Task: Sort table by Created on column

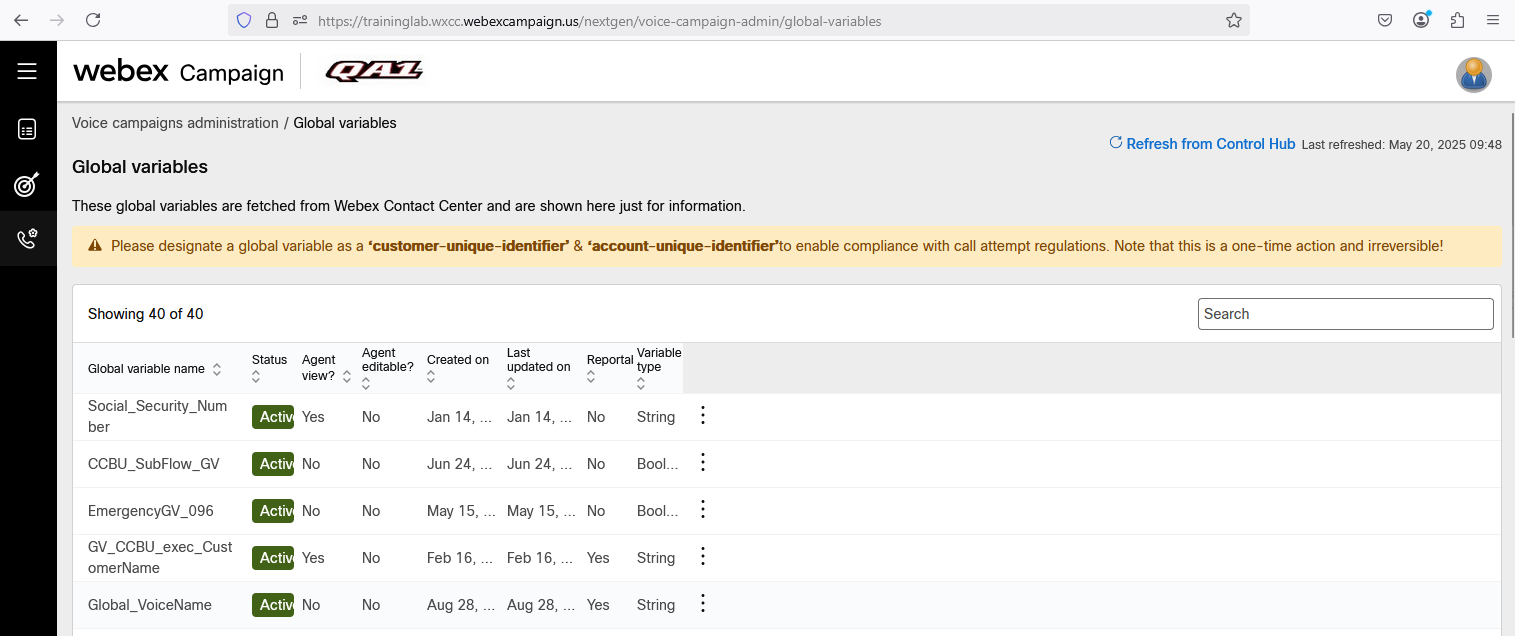Action: pos(431,376)
